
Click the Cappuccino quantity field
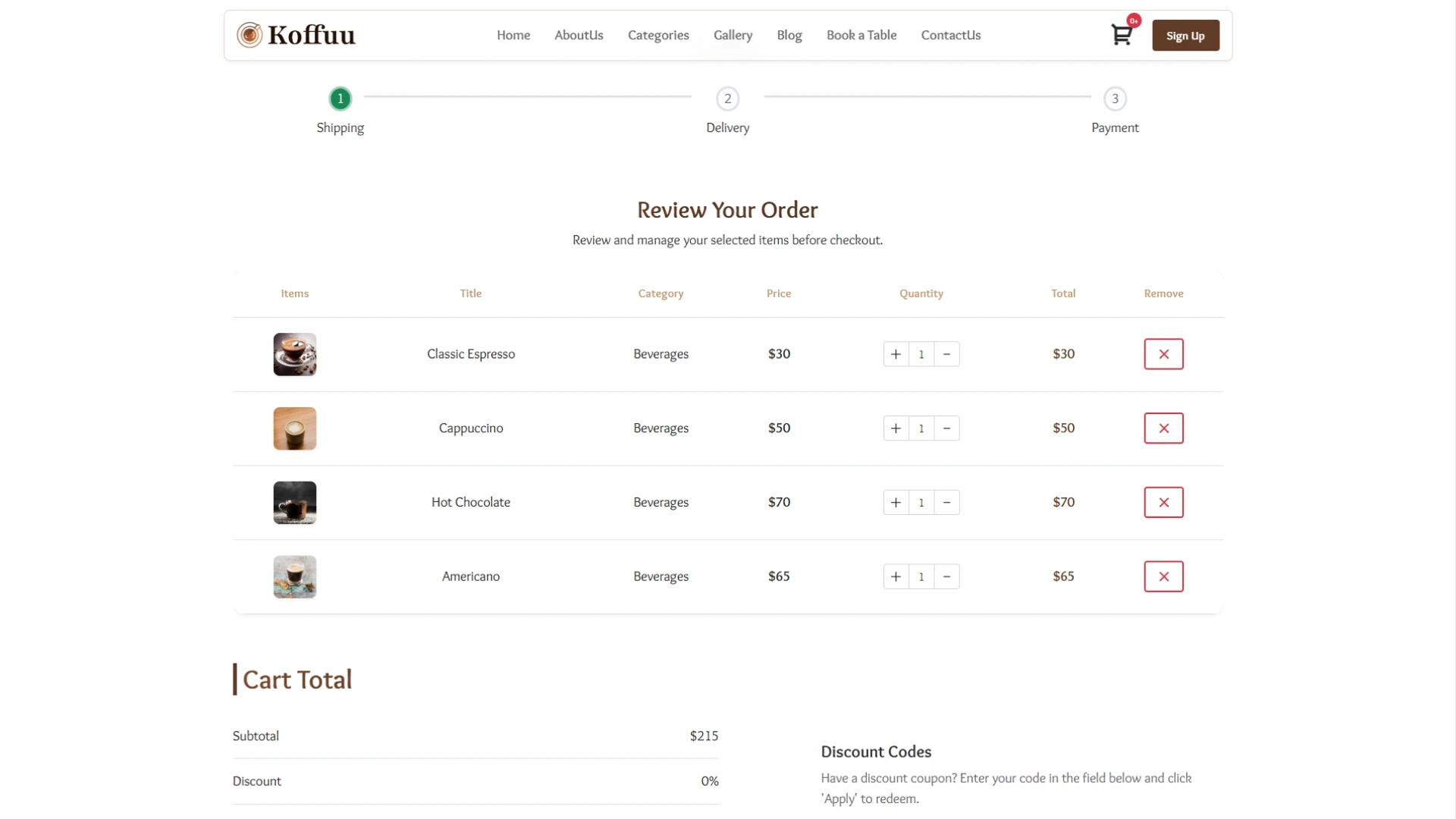[921, 428]
